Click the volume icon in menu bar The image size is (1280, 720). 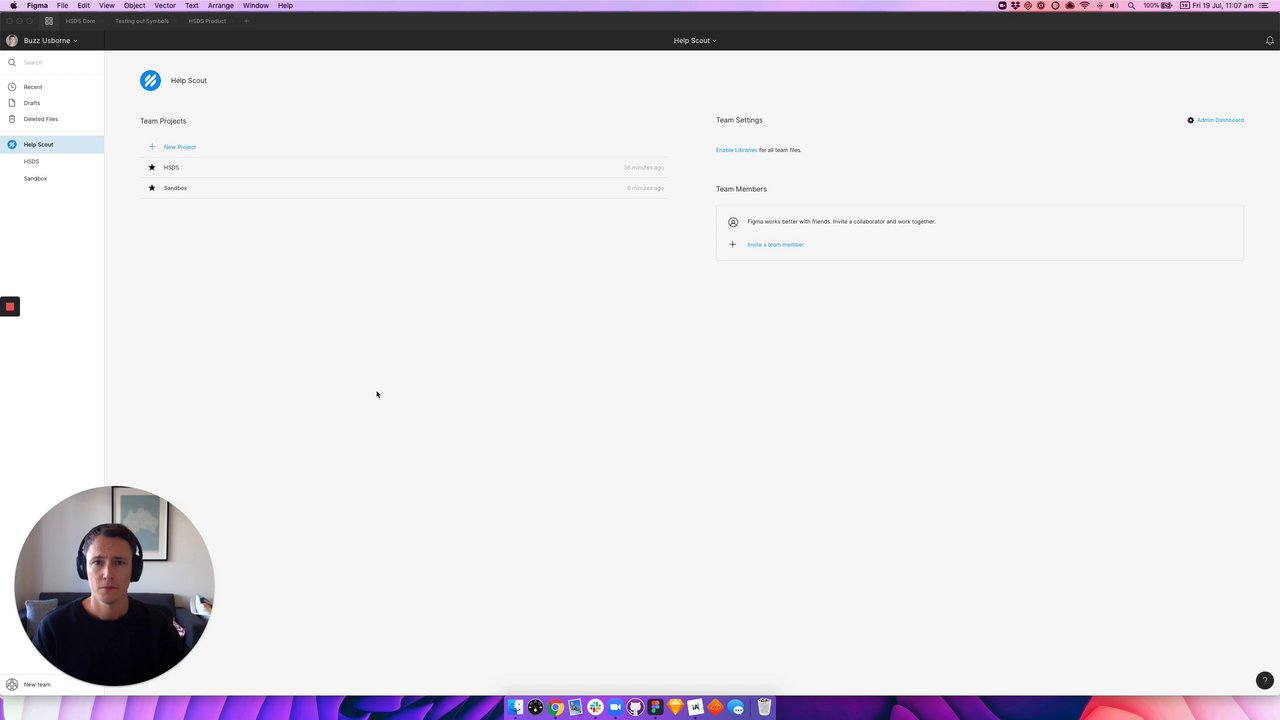tap(1114, 5)
